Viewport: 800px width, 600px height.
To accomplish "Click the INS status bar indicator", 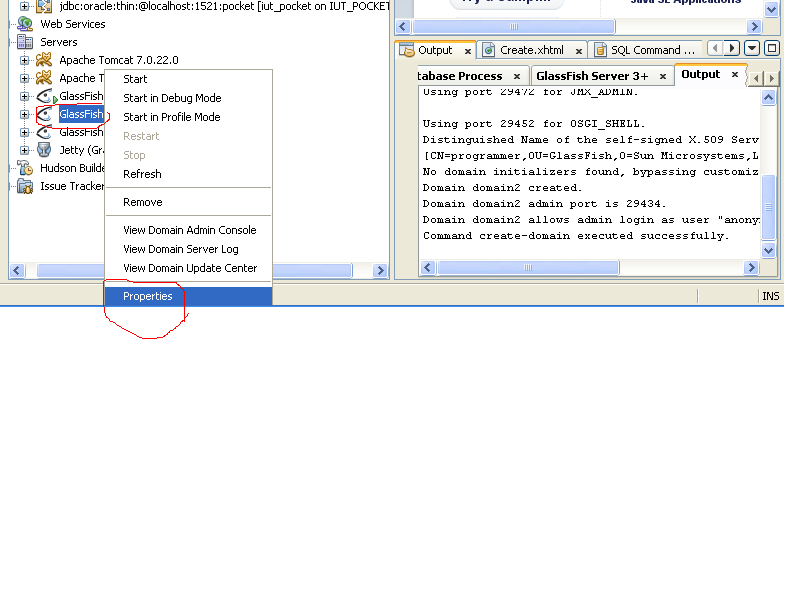I will [770, 296].
